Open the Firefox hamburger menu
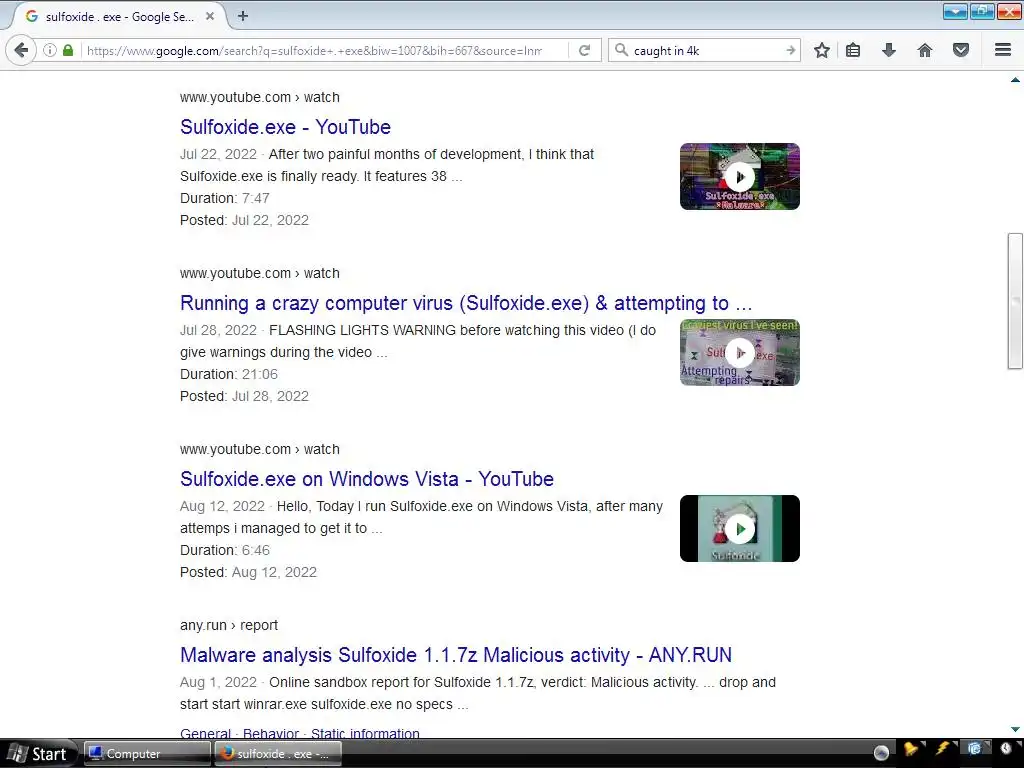The image size is (1024, 768). click(1003, 50)
